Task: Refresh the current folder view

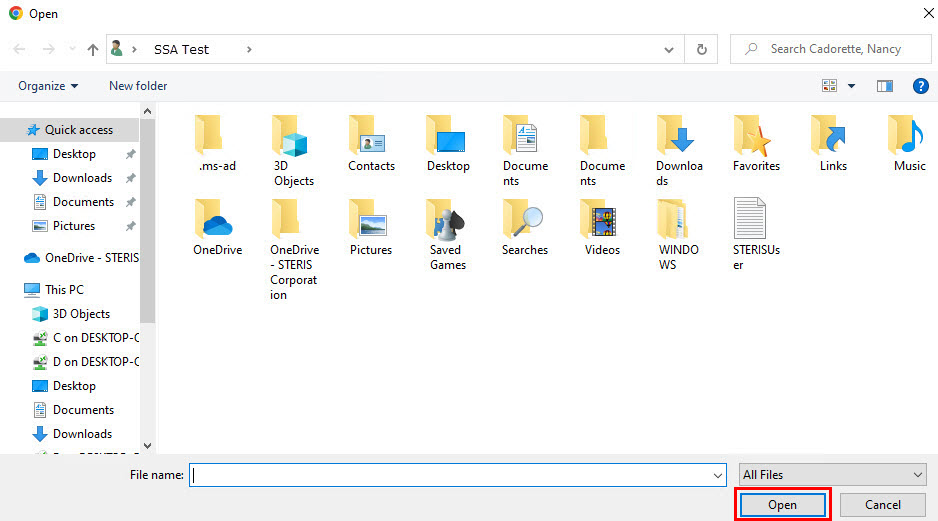Action: tap(702, 49)
